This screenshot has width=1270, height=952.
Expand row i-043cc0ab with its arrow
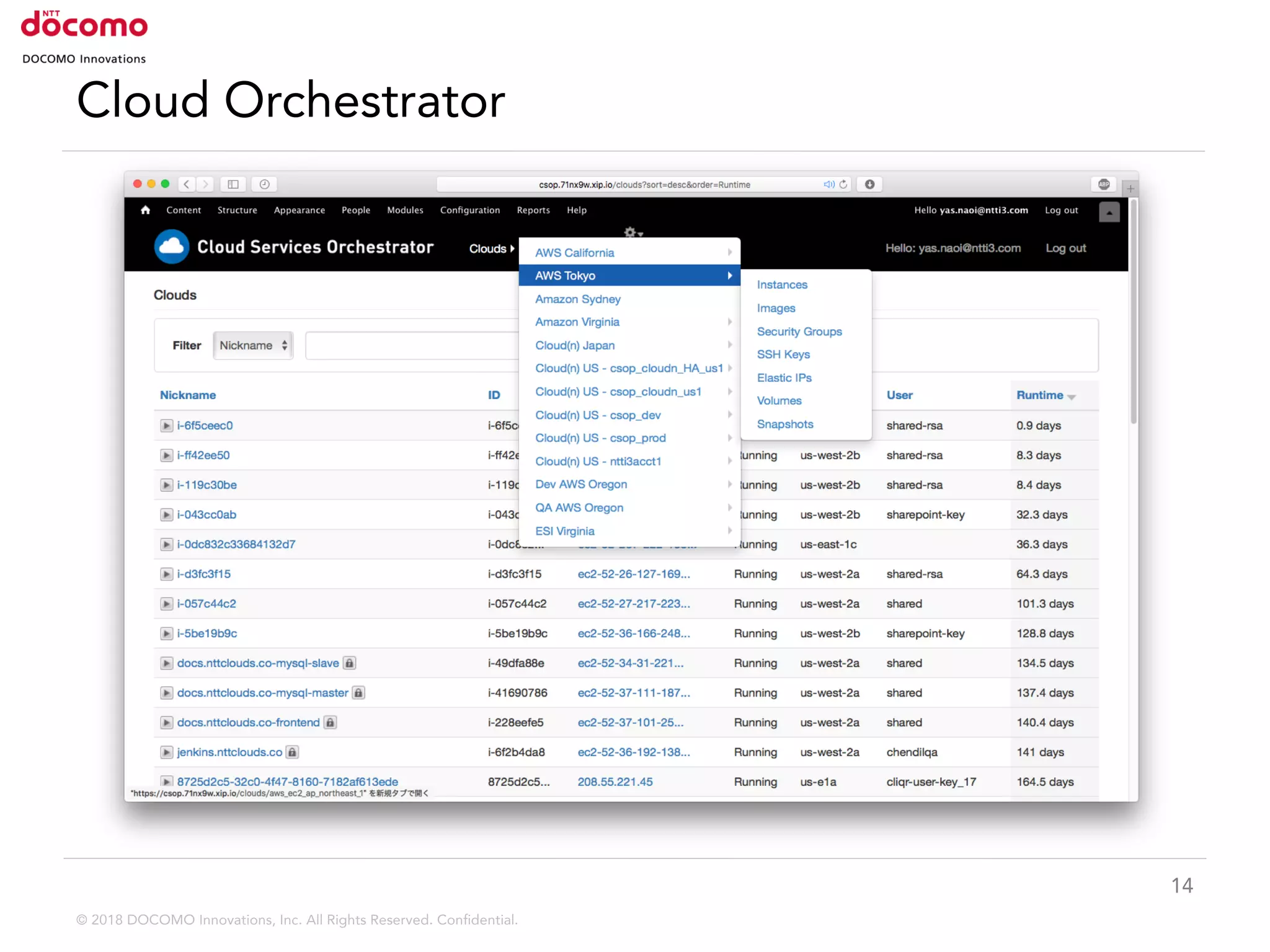[166, 515]
